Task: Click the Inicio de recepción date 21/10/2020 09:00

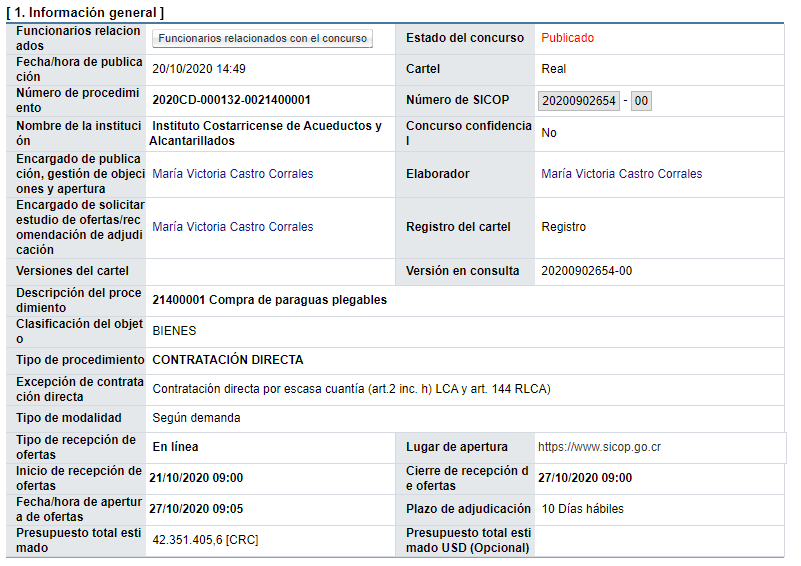Action: coord(196,478)
